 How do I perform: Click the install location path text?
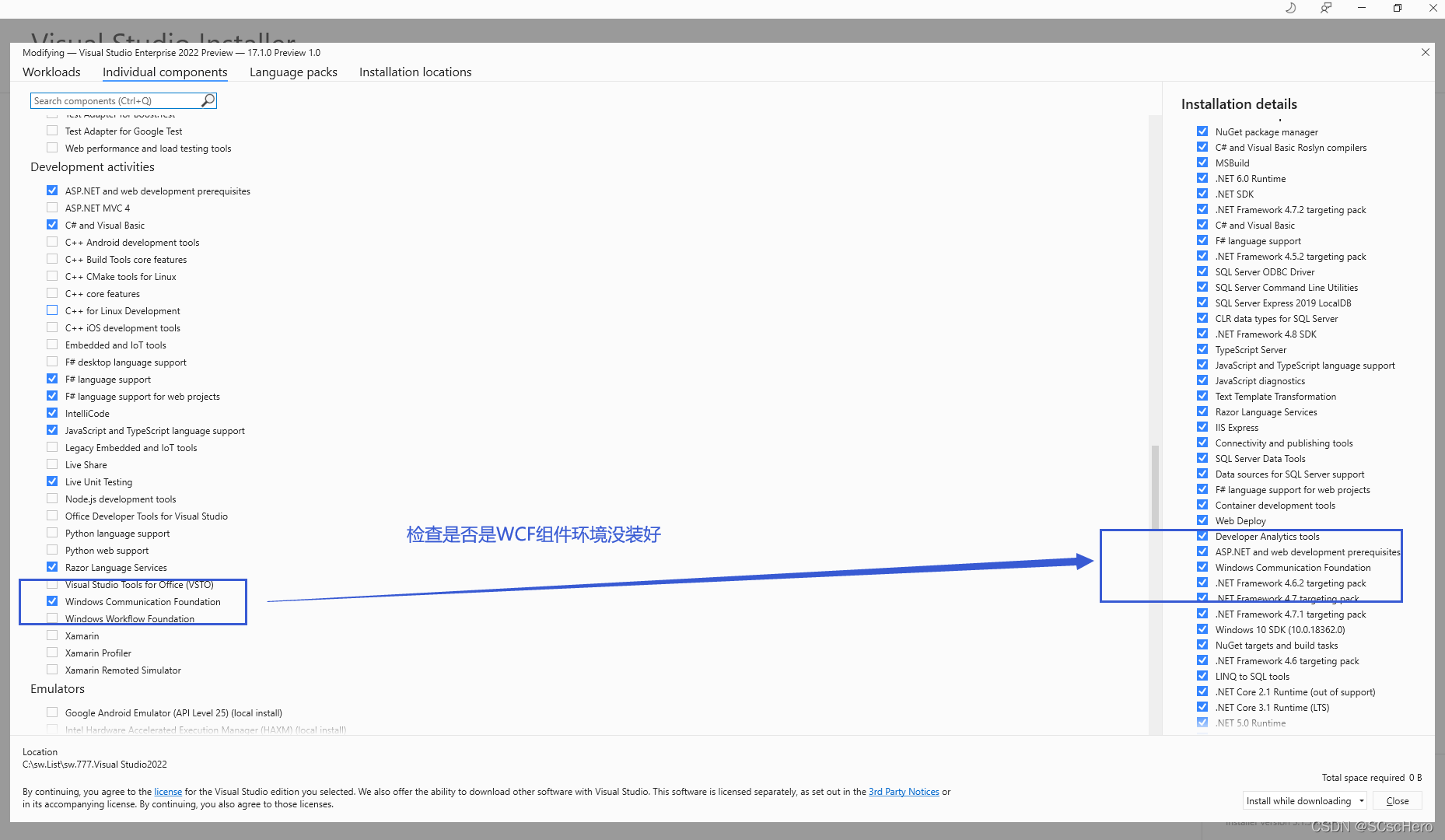click(95, 765)
